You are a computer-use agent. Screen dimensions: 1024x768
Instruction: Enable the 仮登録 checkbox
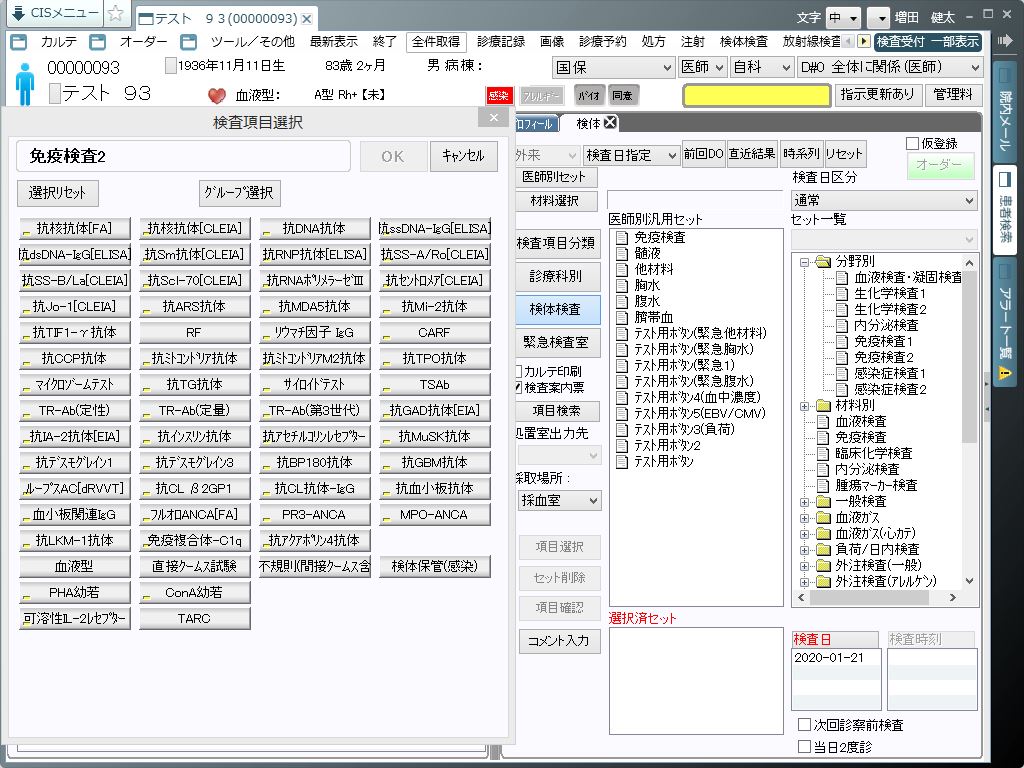912,144
